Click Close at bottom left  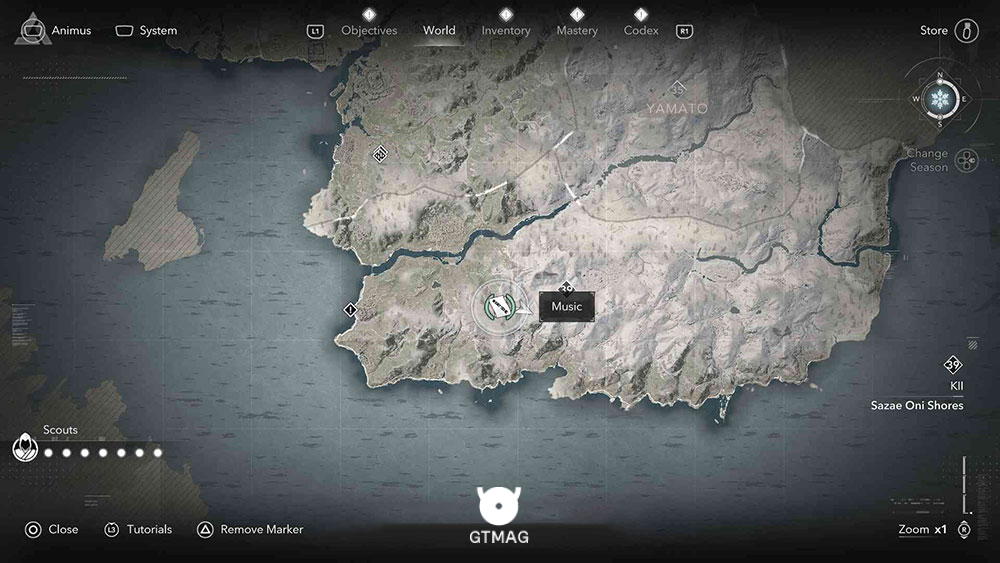pyautogui.click(x=63, y=529)
